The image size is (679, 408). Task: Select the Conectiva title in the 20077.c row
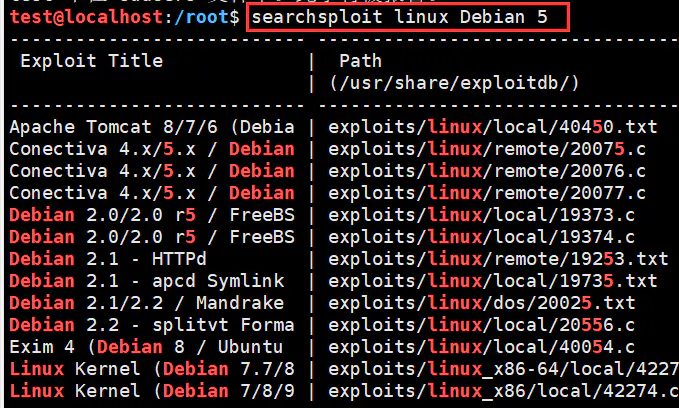tap(152, 193)
